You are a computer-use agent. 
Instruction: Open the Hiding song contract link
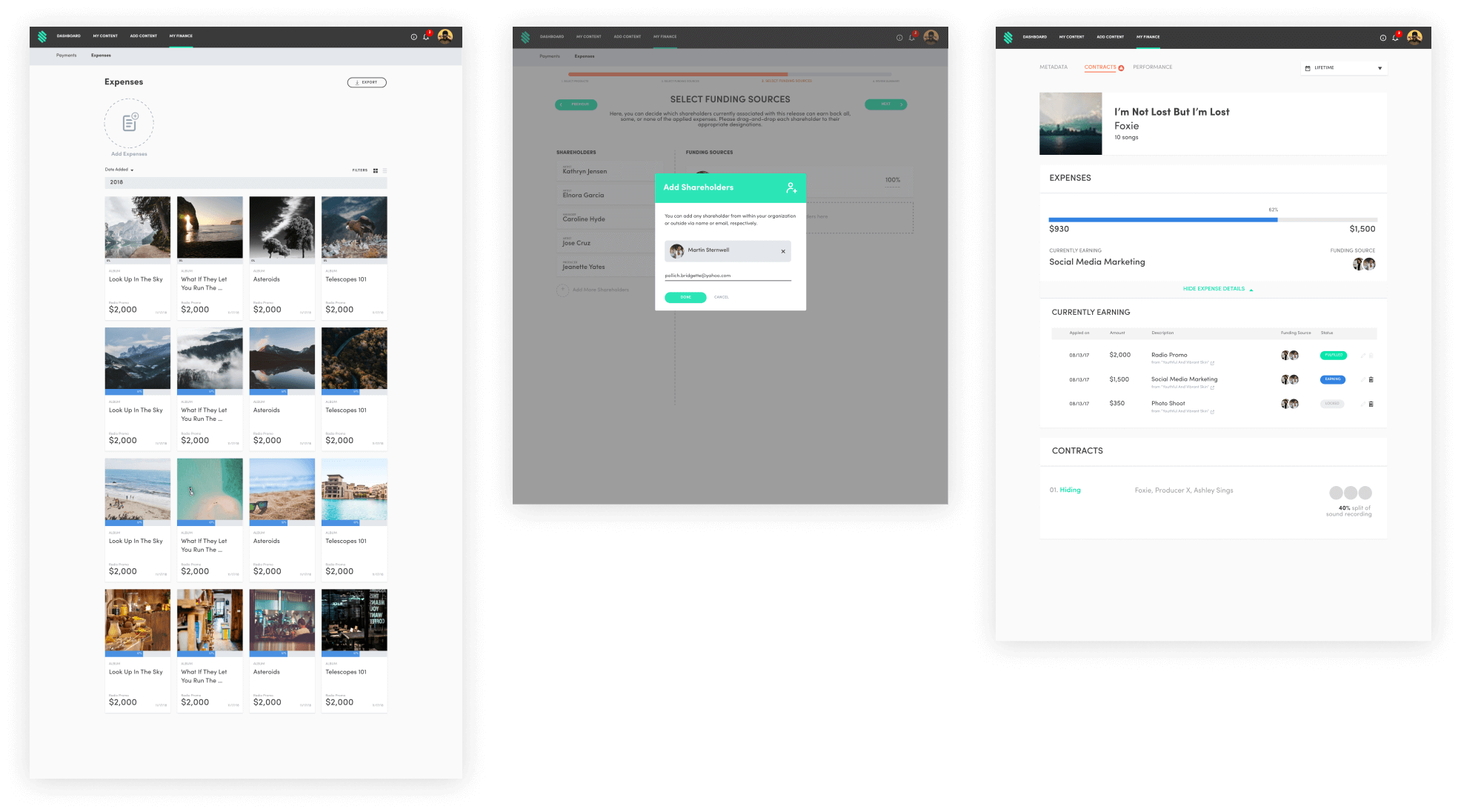coord(1070,490)
